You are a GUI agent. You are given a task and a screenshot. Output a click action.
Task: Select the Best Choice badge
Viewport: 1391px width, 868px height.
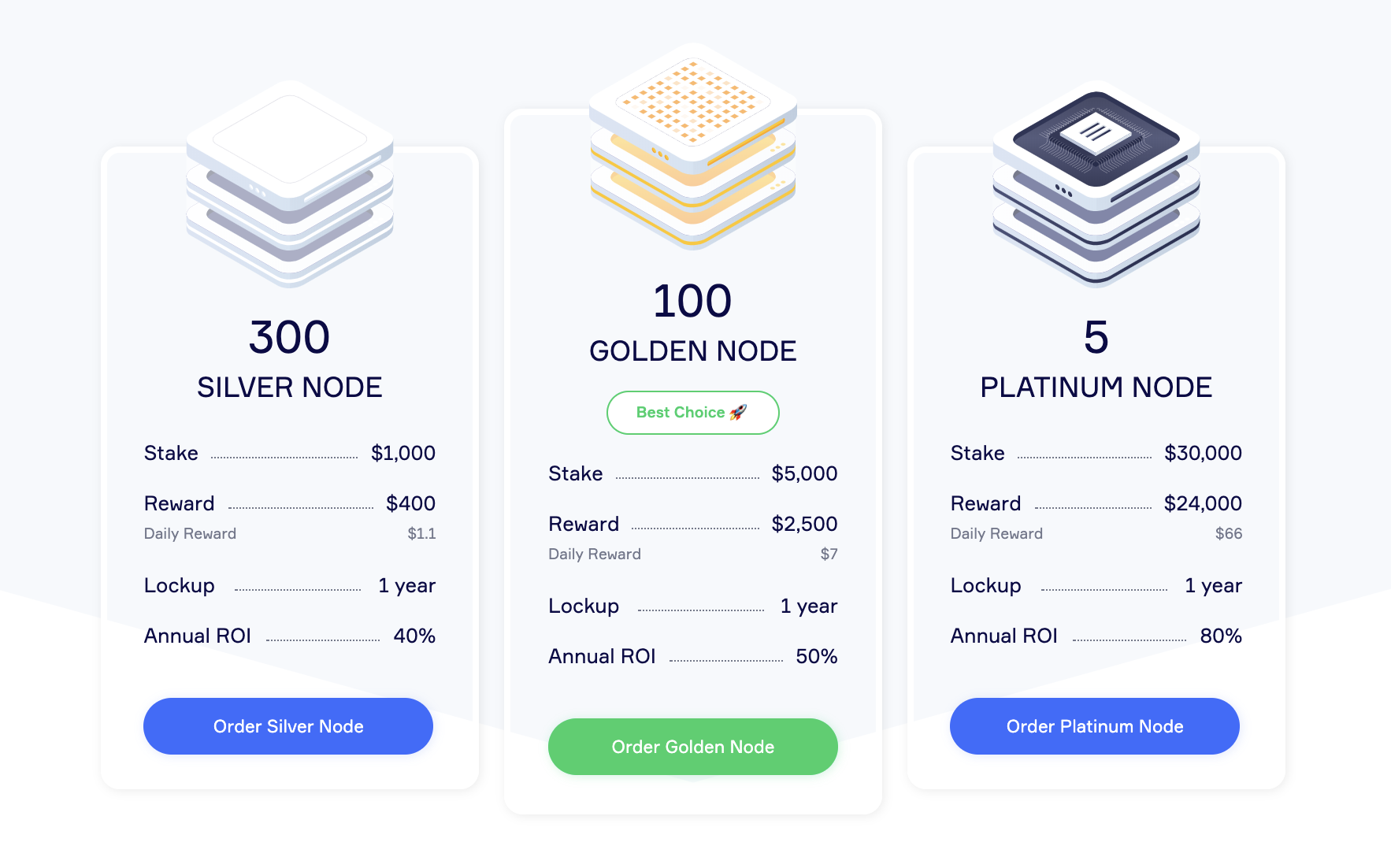tap(693, 413)
